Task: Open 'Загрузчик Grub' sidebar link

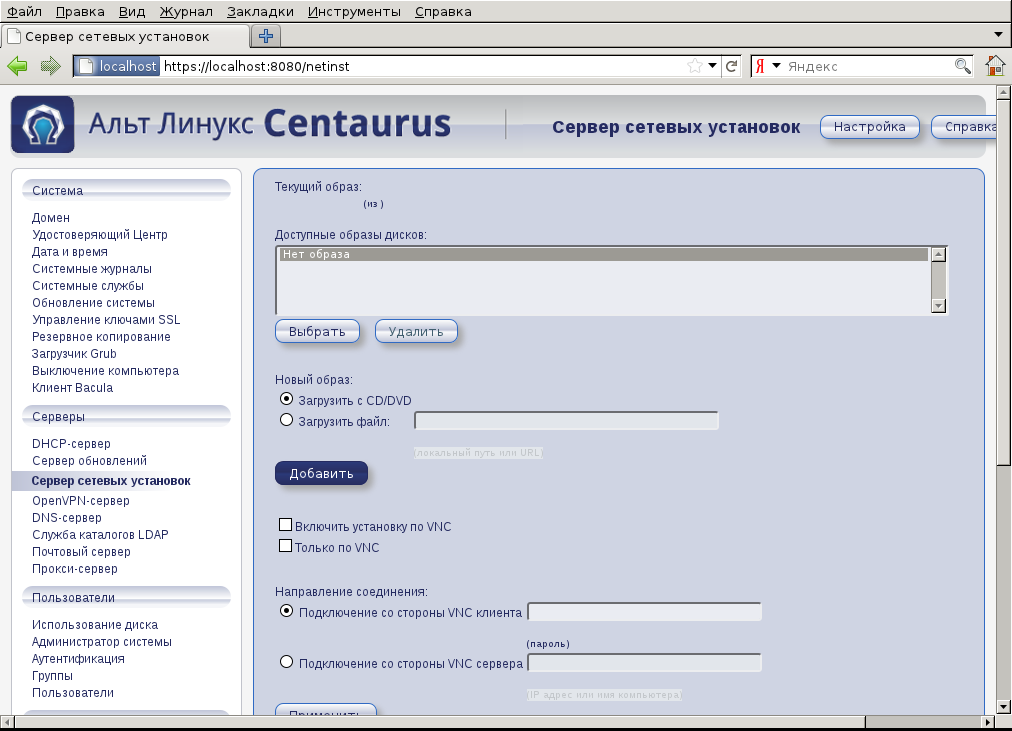Action: (74, 354)
